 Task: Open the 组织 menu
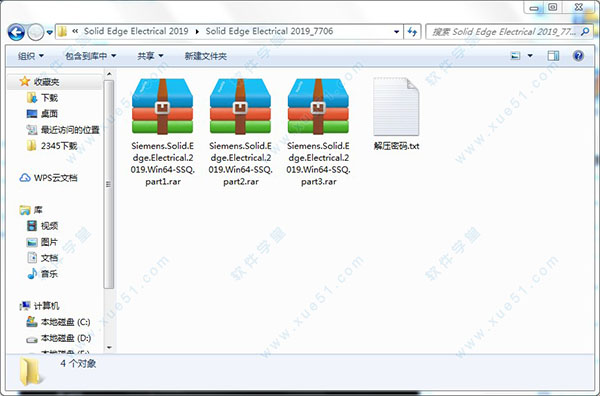(31, 56)
